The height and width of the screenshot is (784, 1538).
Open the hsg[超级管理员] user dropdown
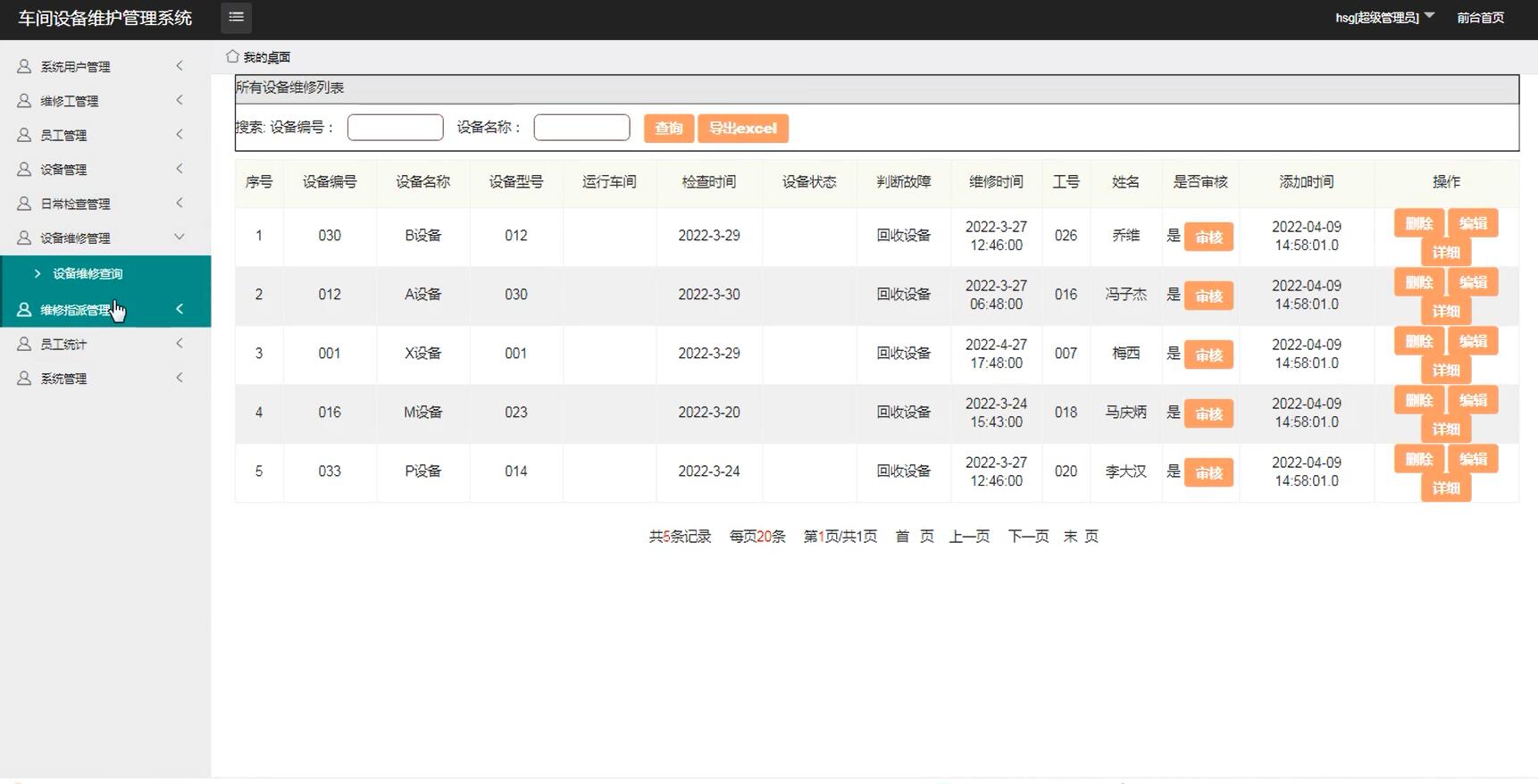tap(1384, 17)
